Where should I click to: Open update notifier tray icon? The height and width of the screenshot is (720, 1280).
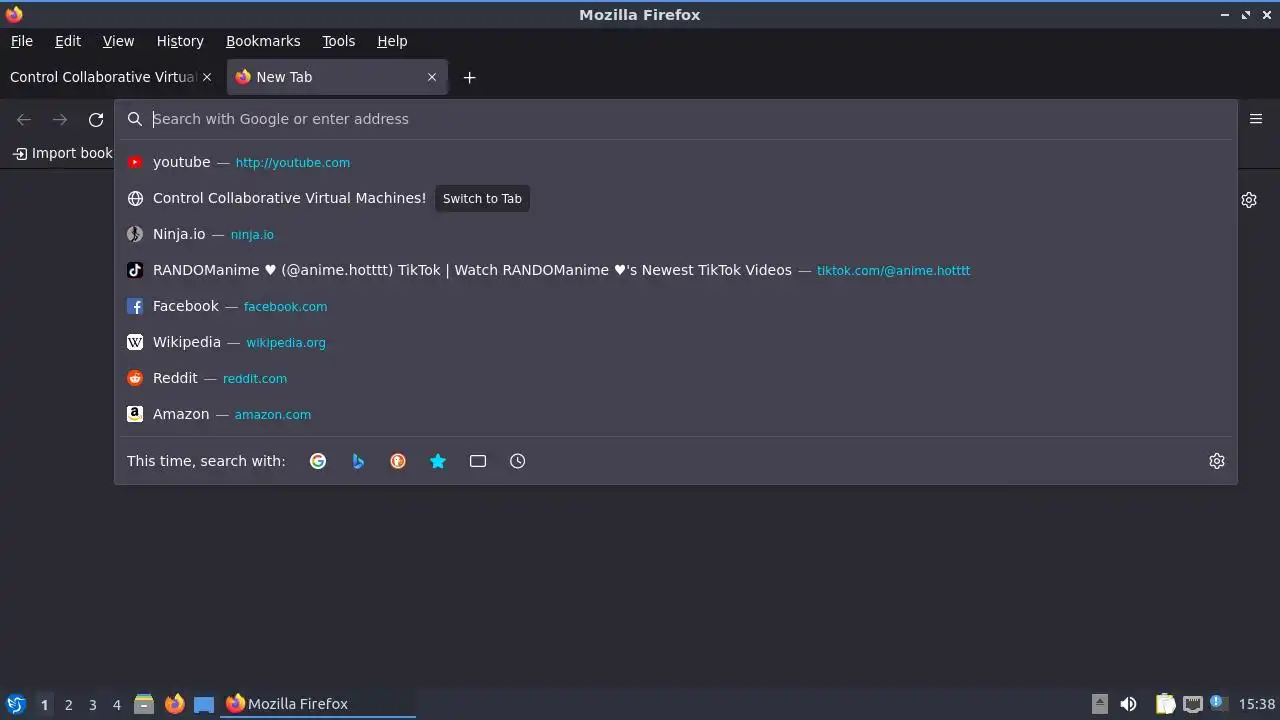point(1218,703)
